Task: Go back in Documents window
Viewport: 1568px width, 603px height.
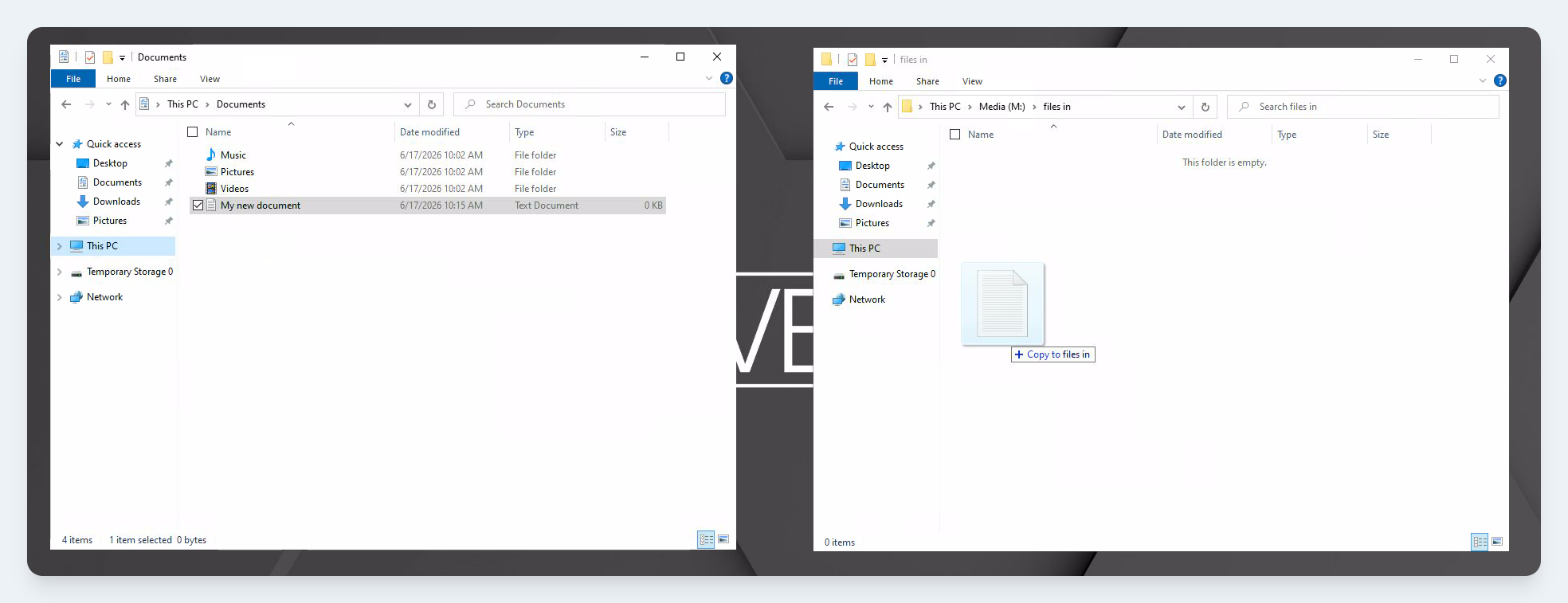Action: pyautogui.click(x=66, y=104)
